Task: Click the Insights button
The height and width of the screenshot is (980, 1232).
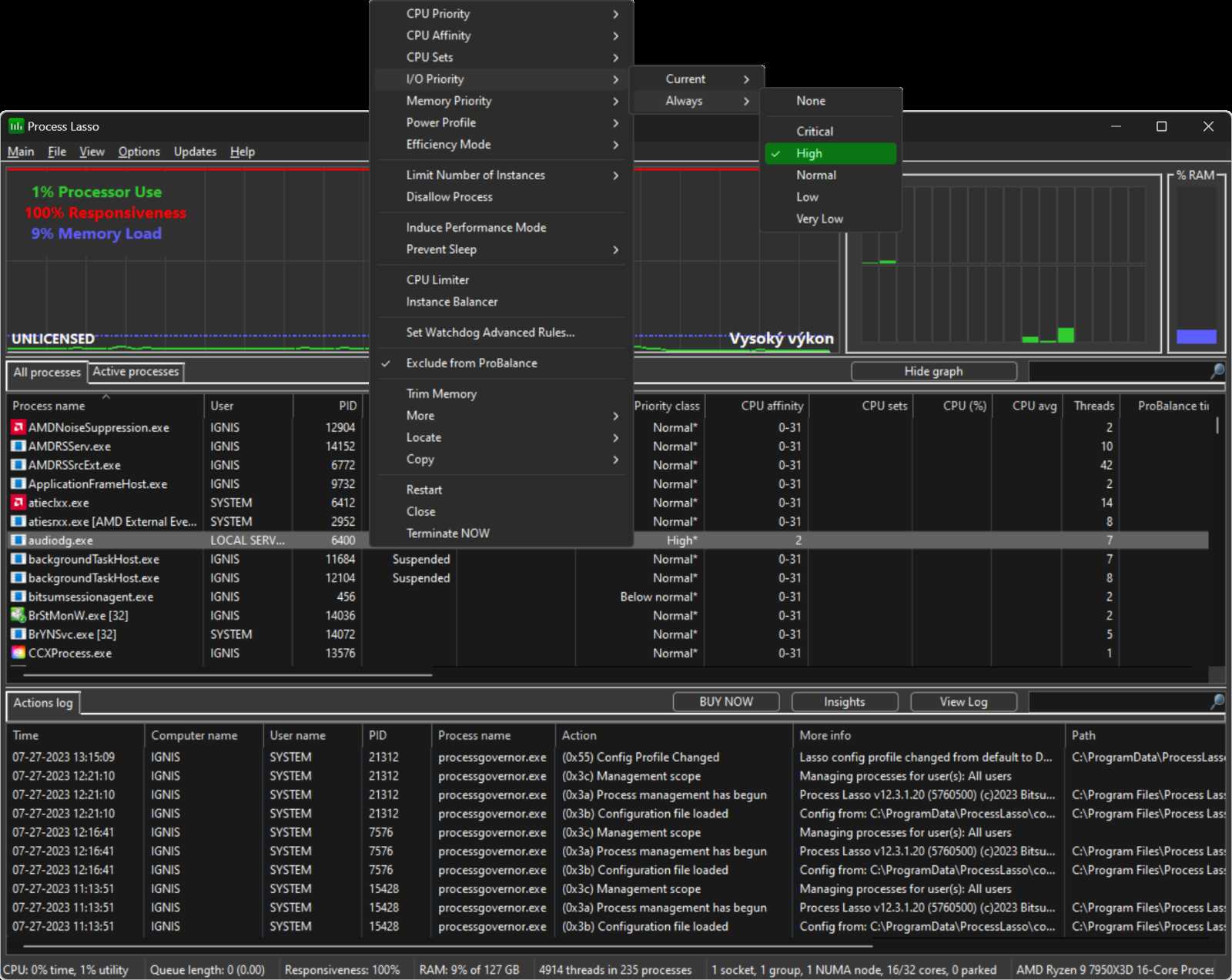Action: click(844, 701)
